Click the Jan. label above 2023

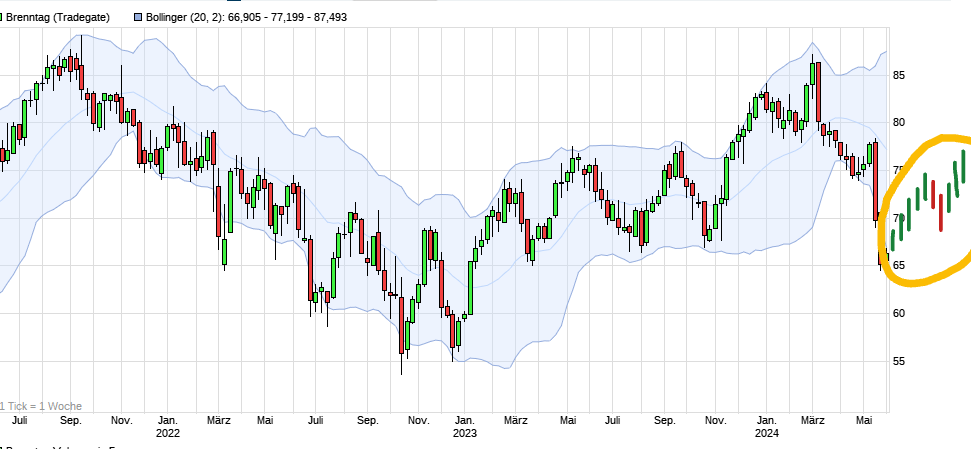click(x=465, y=421)
